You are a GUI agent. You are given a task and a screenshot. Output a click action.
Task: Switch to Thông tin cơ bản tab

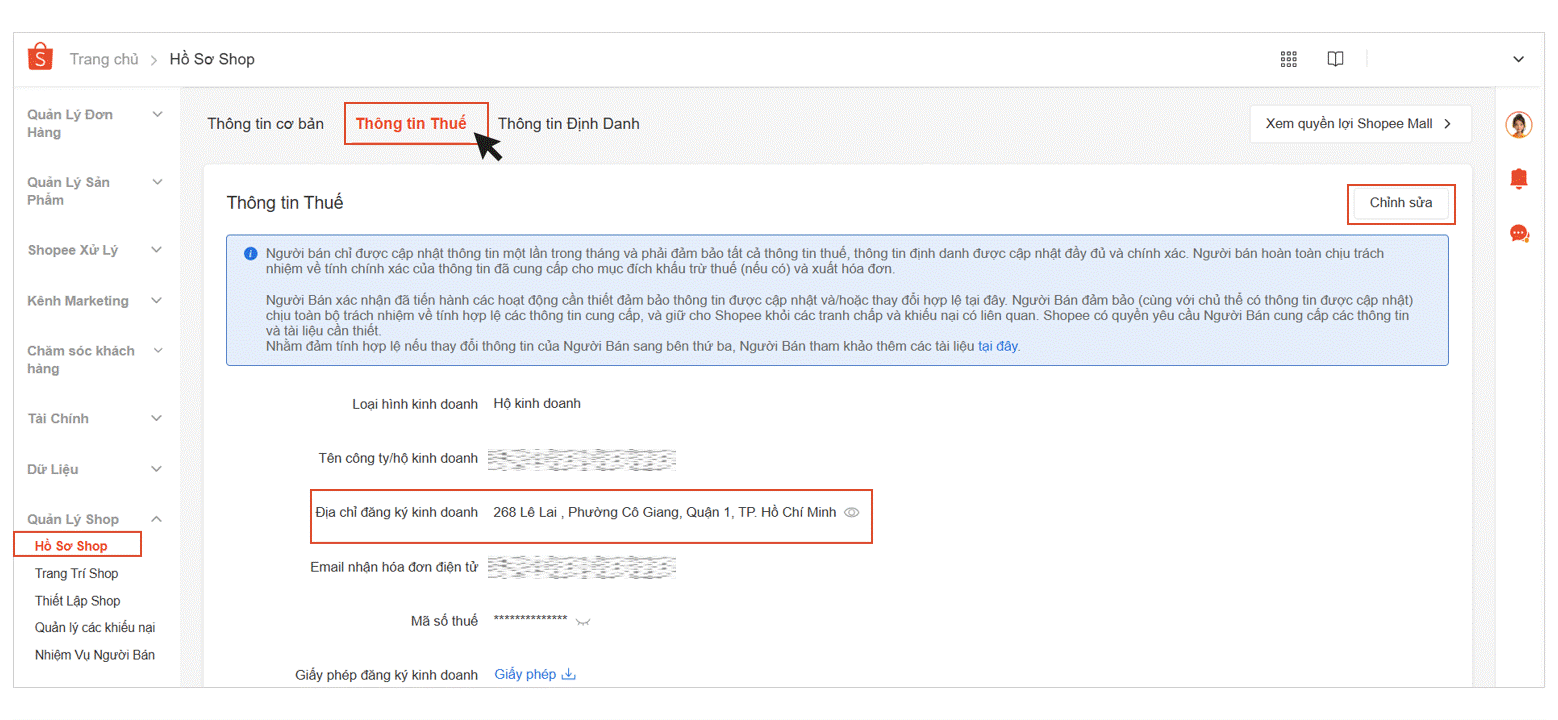265,124
